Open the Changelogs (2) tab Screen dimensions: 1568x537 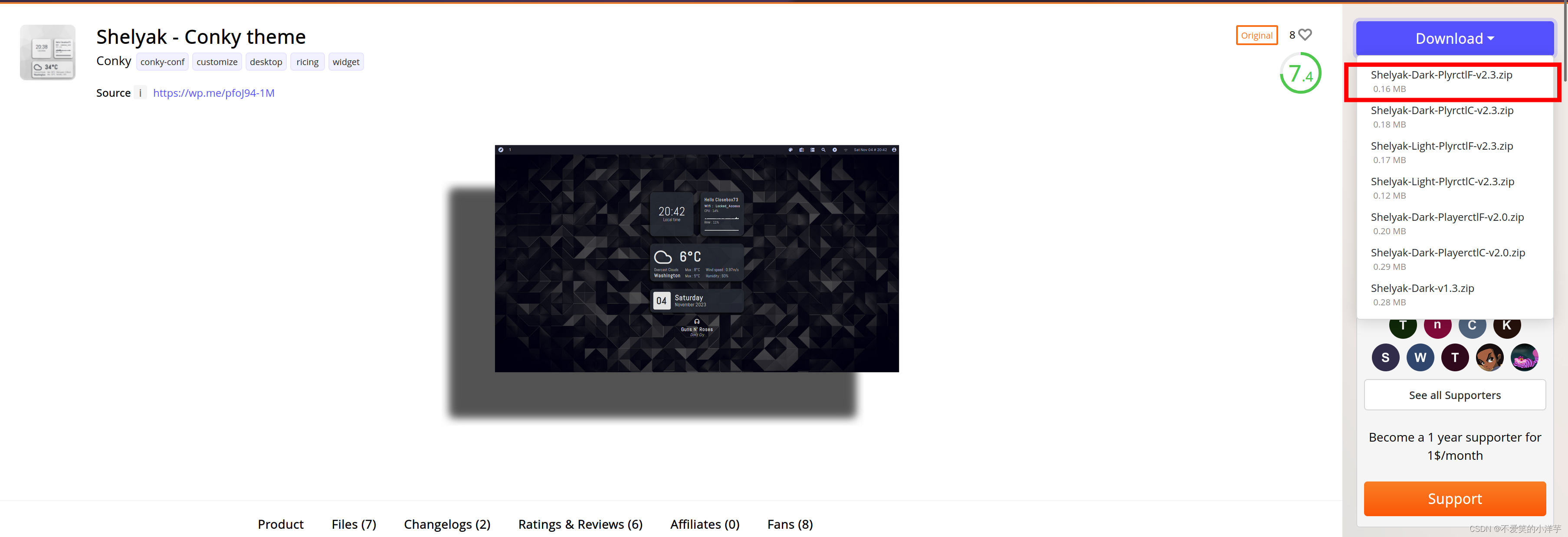447,524
